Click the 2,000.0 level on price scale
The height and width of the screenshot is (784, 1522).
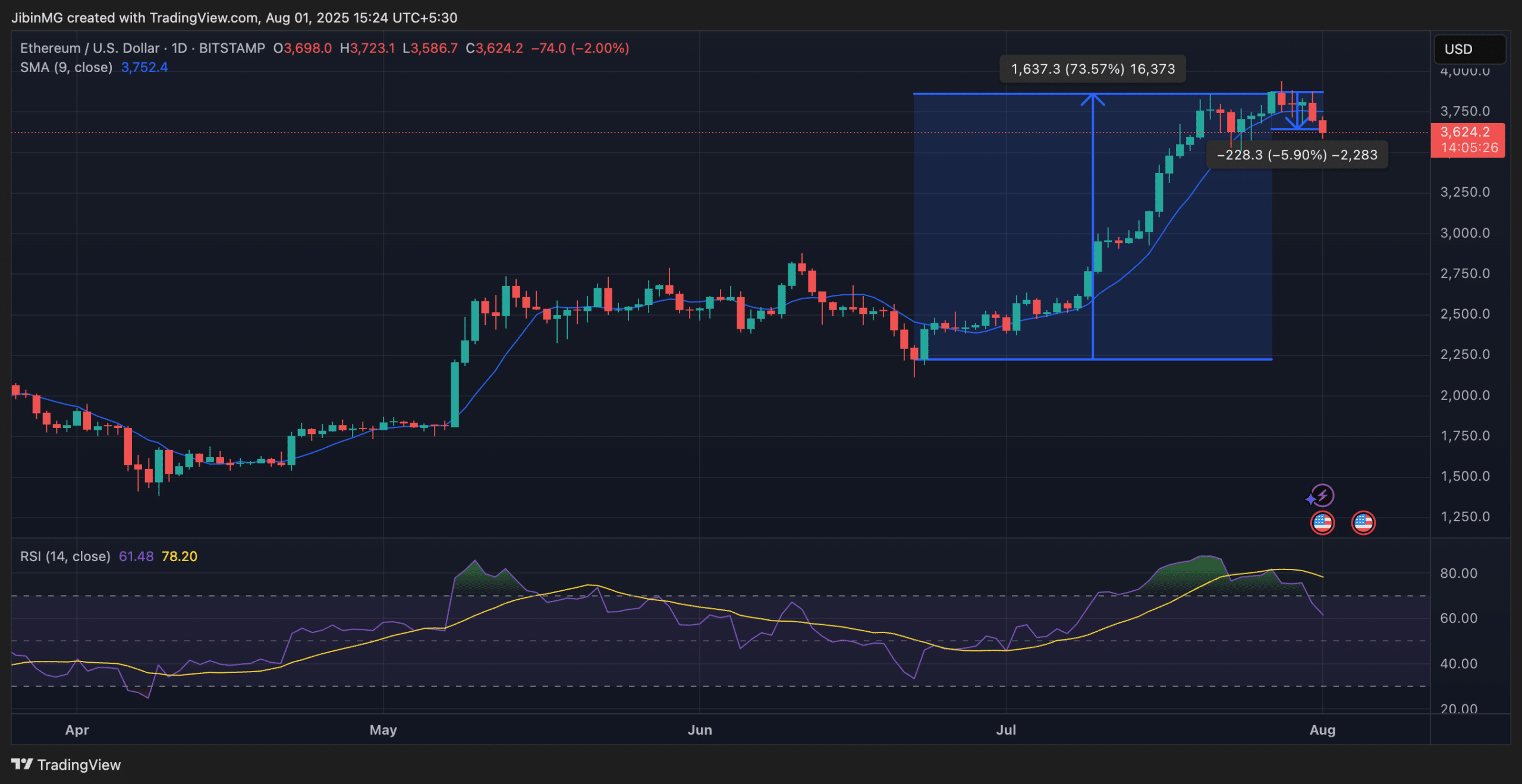point(1464,395)
